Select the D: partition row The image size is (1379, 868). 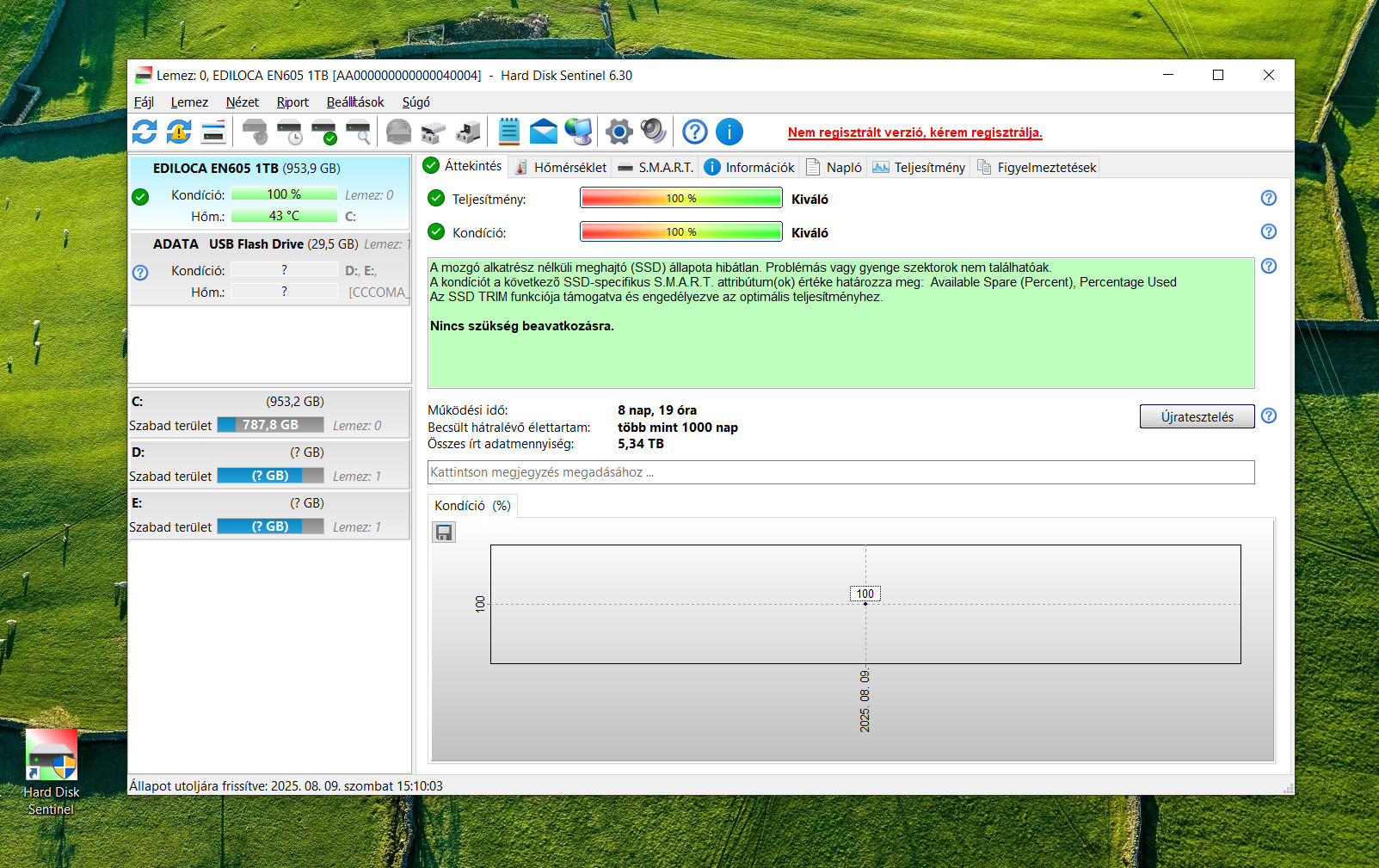269,465
